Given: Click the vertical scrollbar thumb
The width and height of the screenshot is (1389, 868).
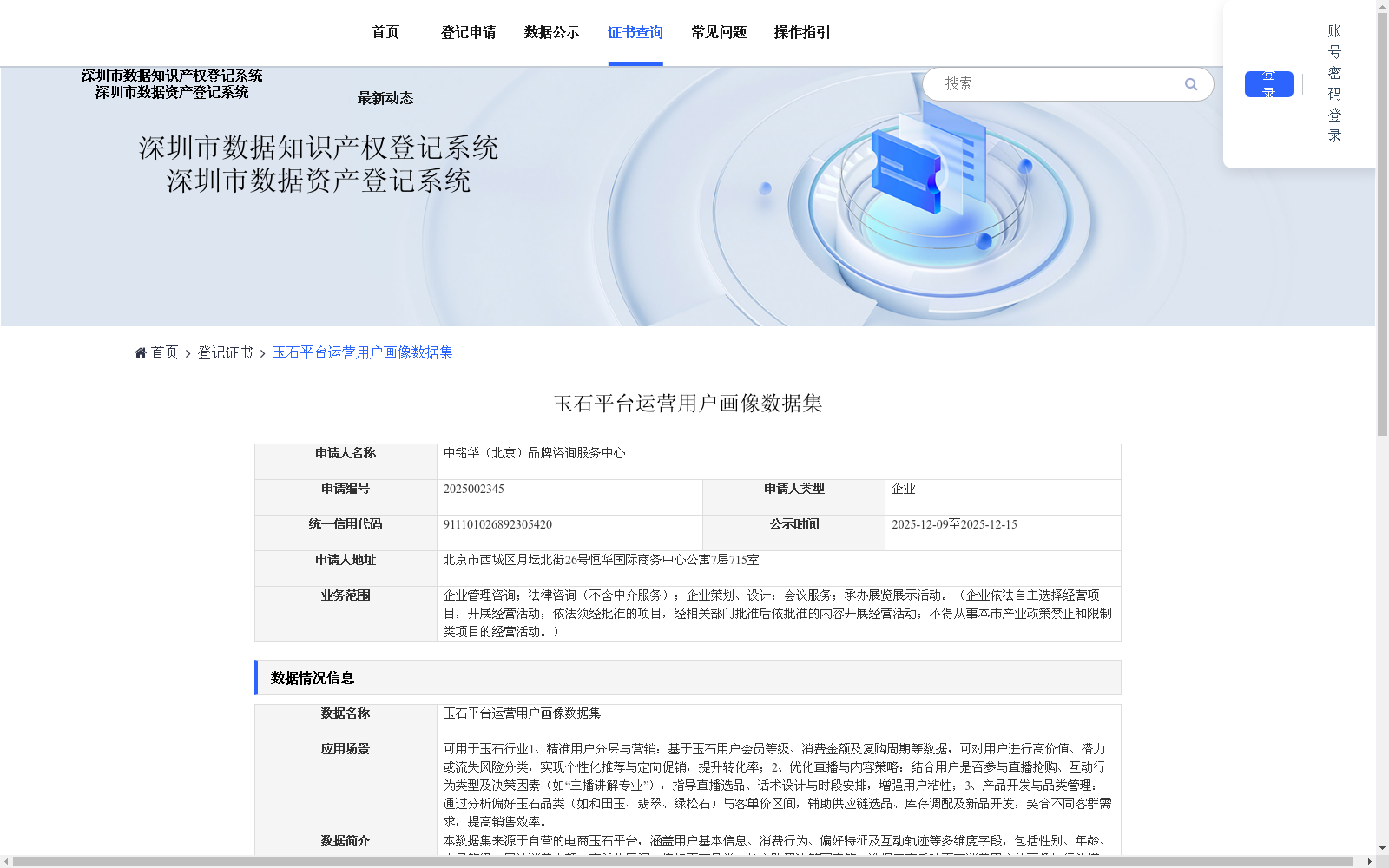Looking at the screenshot, I should tap(1382, 224).
